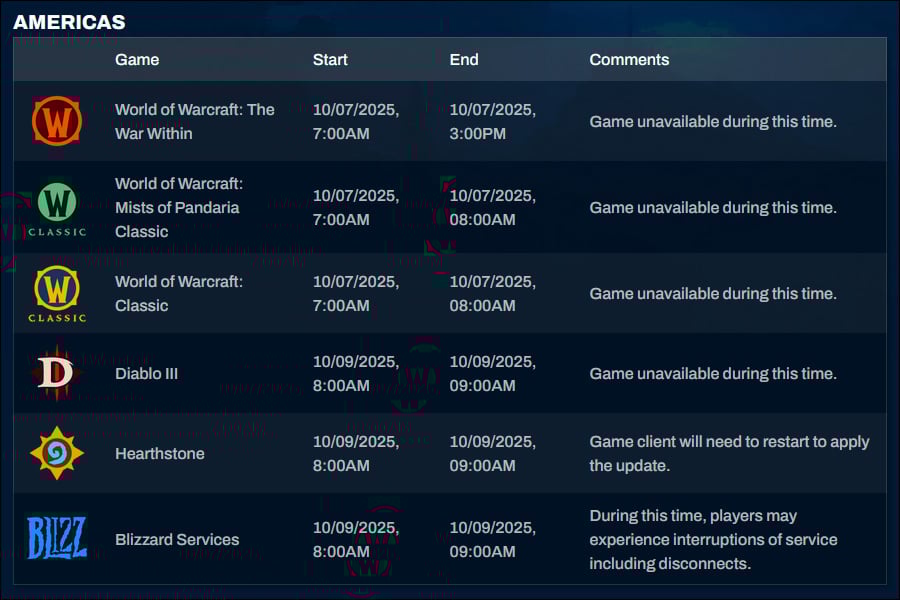Click the Diablo III game name

coord(146,373)
